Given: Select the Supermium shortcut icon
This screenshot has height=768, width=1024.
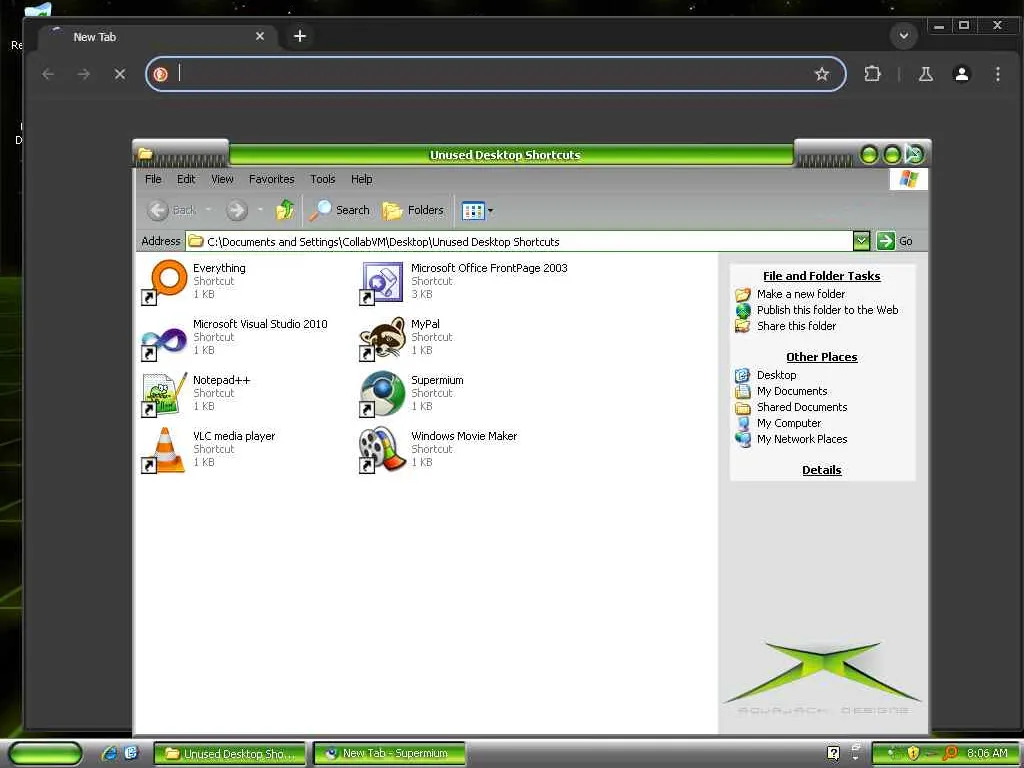Looking at the screenshot, I should pyautogui.click(x=382, y=394).
